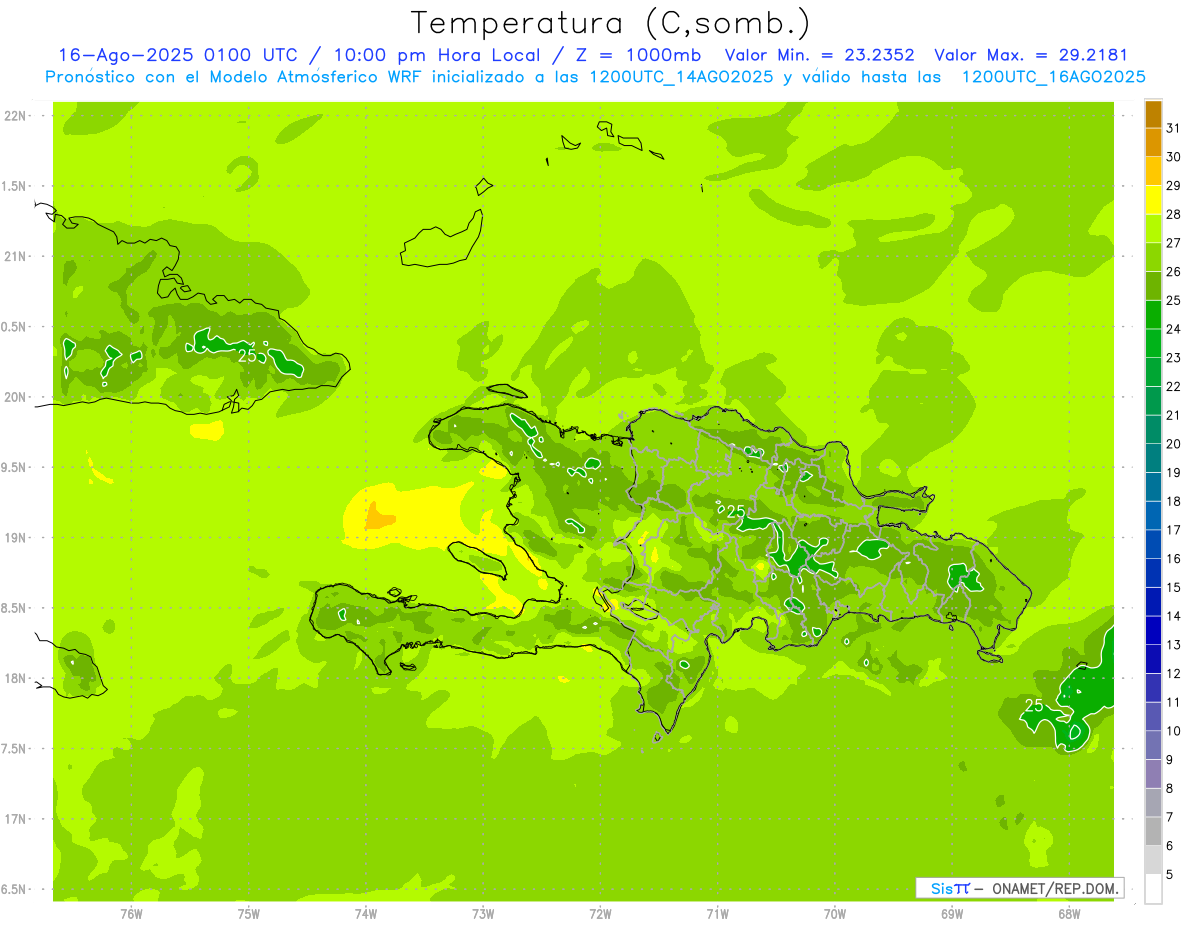Viewport: 1200px width, 927px height.
Task: Click the '27' label on the color bar
Action: 1174,243
